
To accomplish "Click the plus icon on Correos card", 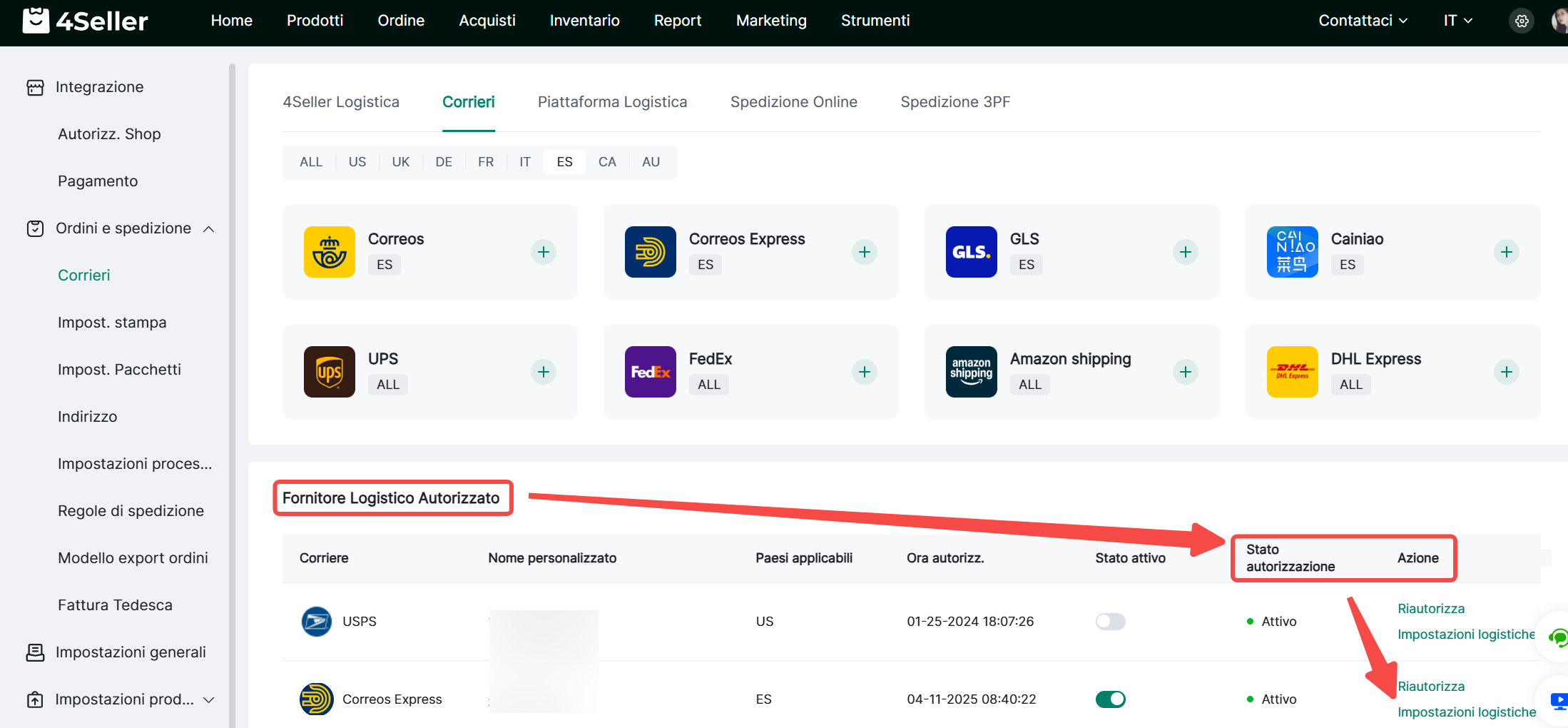I will (543, 252).
